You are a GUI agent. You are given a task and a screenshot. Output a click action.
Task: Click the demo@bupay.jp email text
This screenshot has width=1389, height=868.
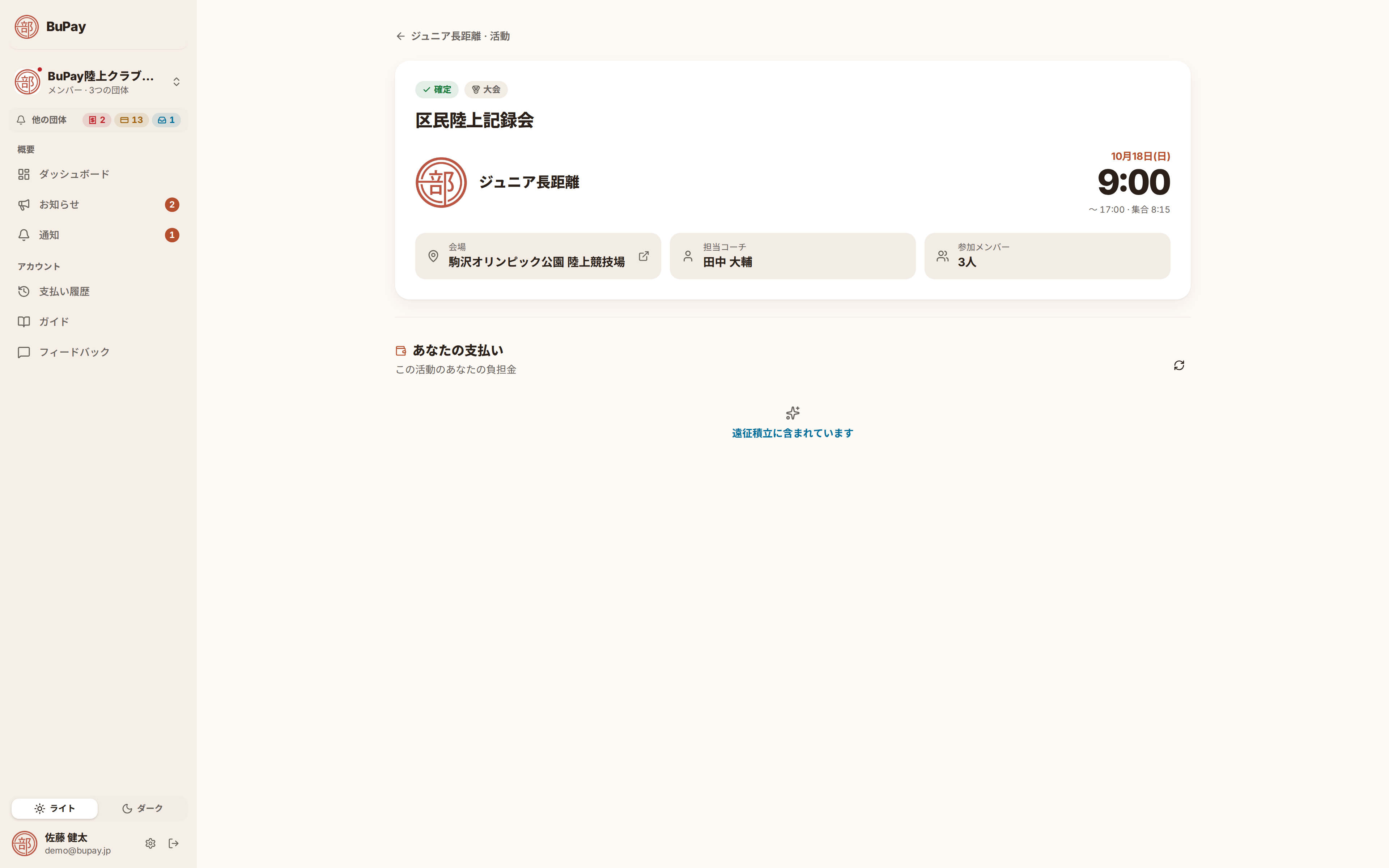click(x=78, y=851)
